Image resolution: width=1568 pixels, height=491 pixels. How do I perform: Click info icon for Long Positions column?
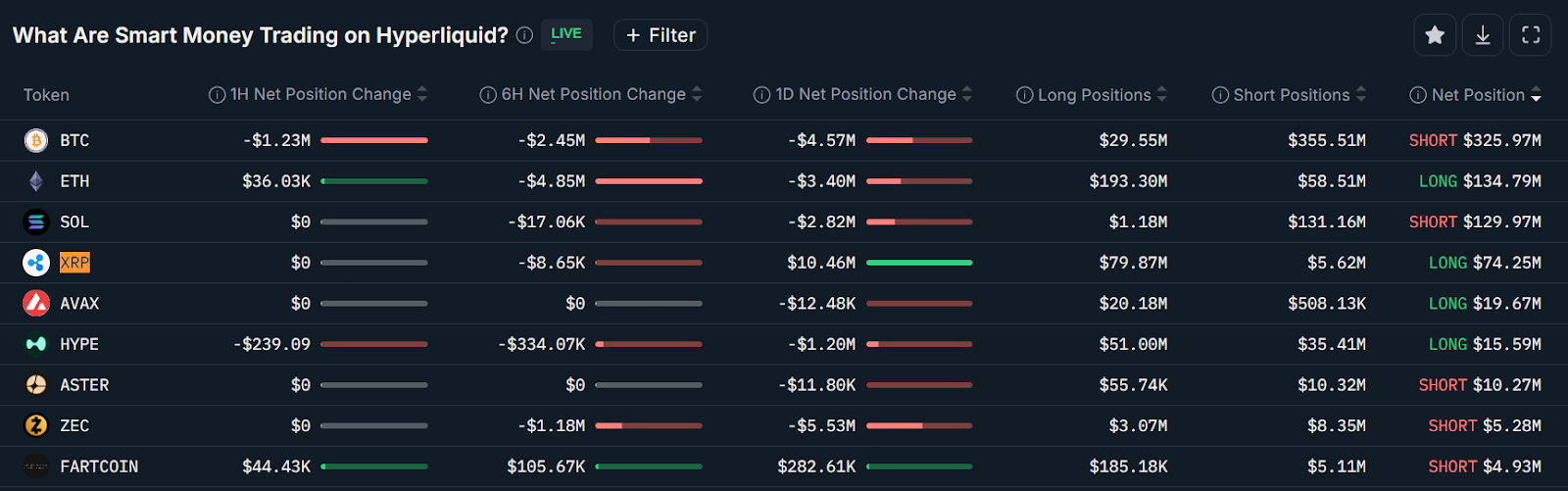(x=1024, y=95)
